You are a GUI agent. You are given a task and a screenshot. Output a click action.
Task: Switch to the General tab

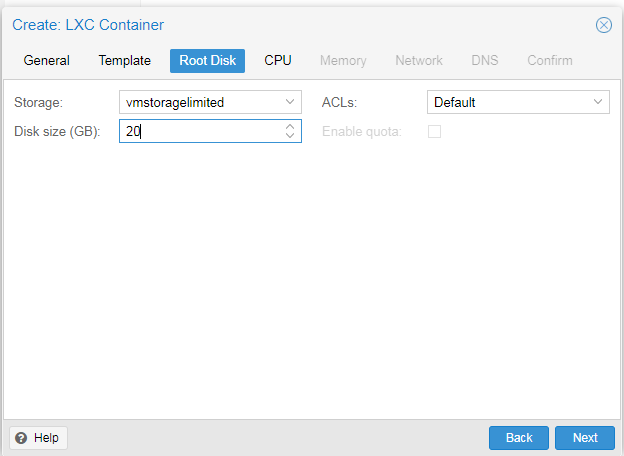(47, 61)
